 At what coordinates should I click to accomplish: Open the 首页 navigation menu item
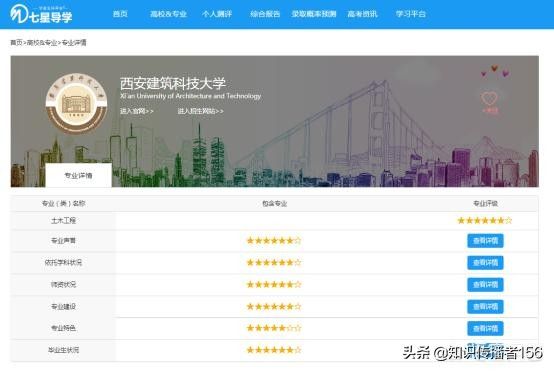pos(120,14)
